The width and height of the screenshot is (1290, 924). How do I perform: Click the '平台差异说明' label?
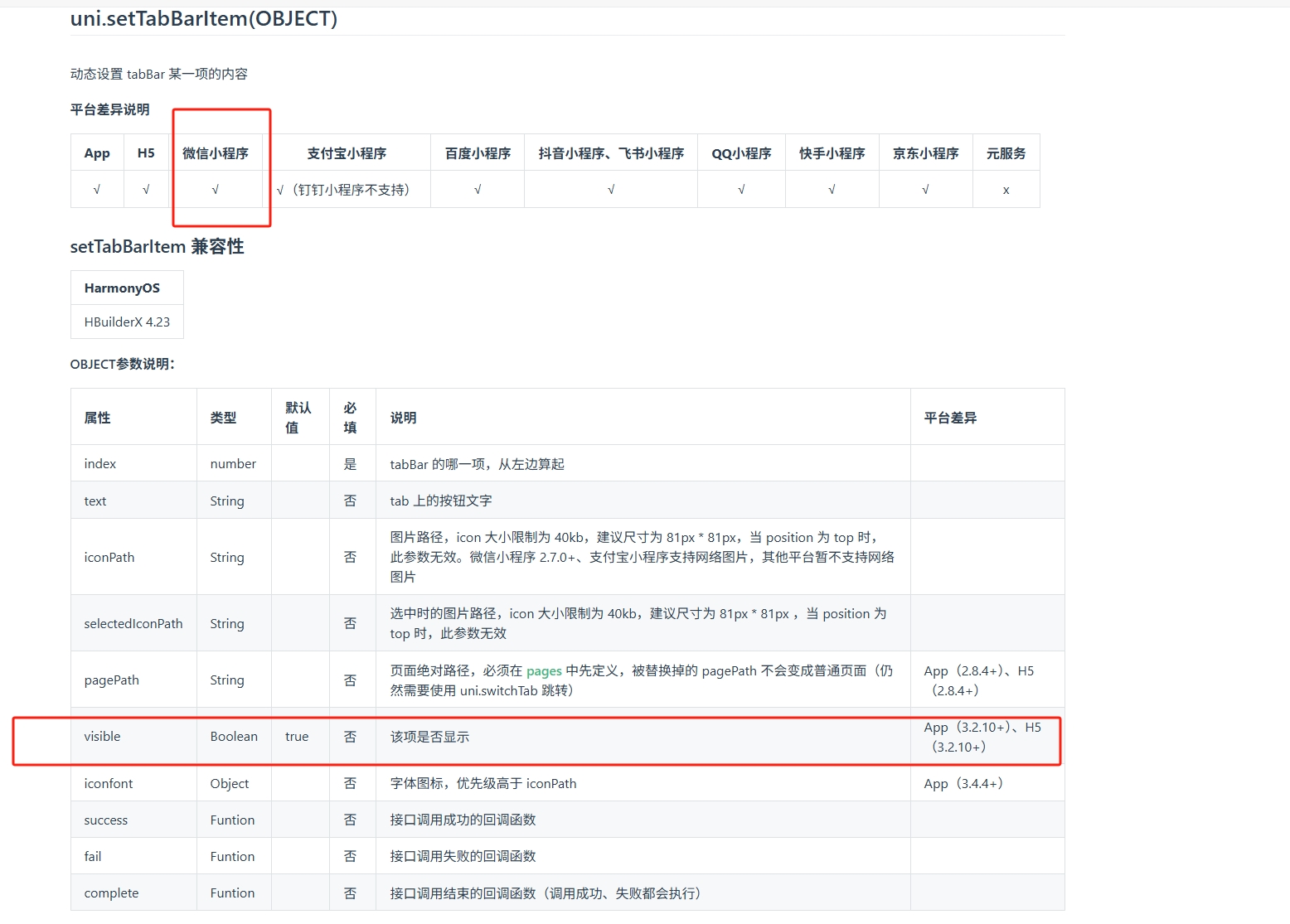click(110, 109)
